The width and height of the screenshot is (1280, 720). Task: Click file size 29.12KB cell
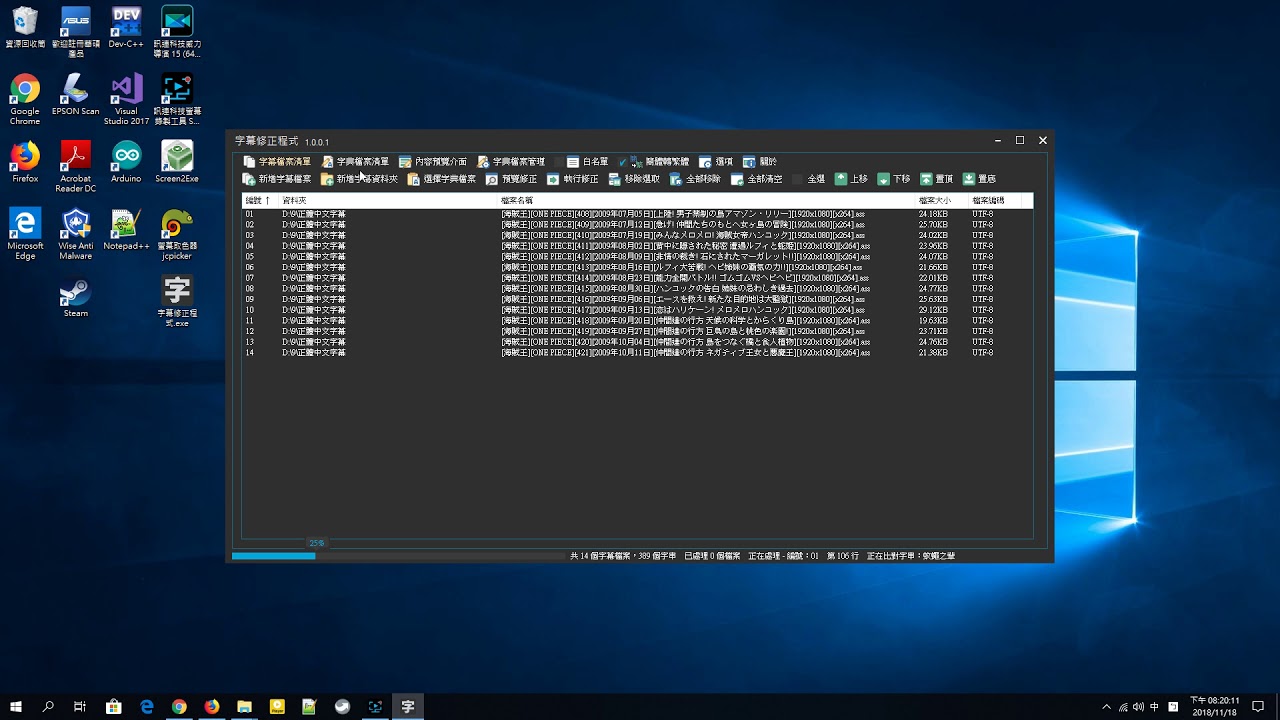pos(934,310)
